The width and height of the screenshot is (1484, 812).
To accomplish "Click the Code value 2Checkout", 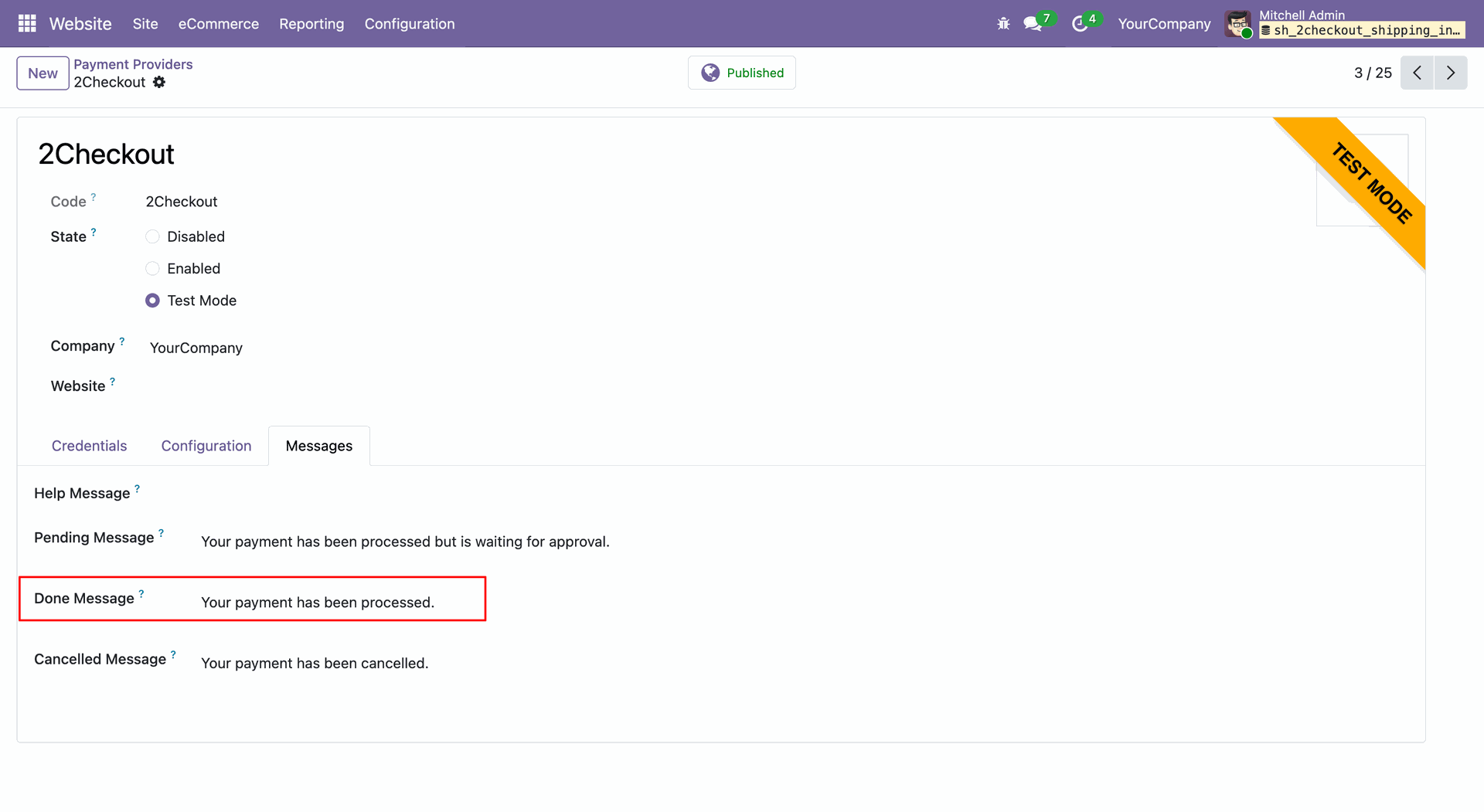I will [x=182, y=202].
